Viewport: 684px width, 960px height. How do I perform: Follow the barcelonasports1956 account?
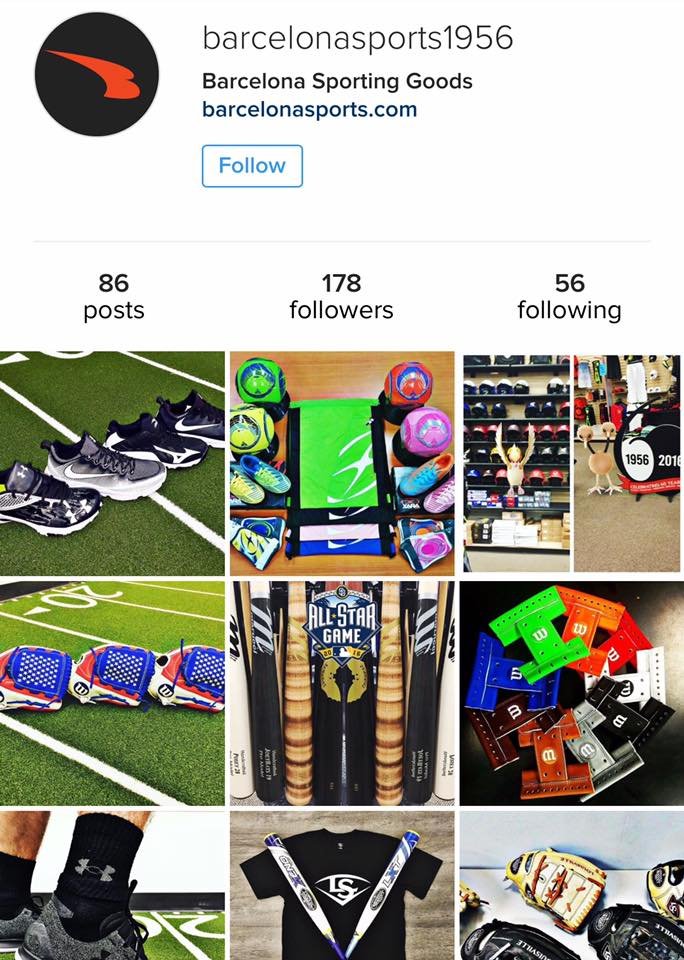252,166
